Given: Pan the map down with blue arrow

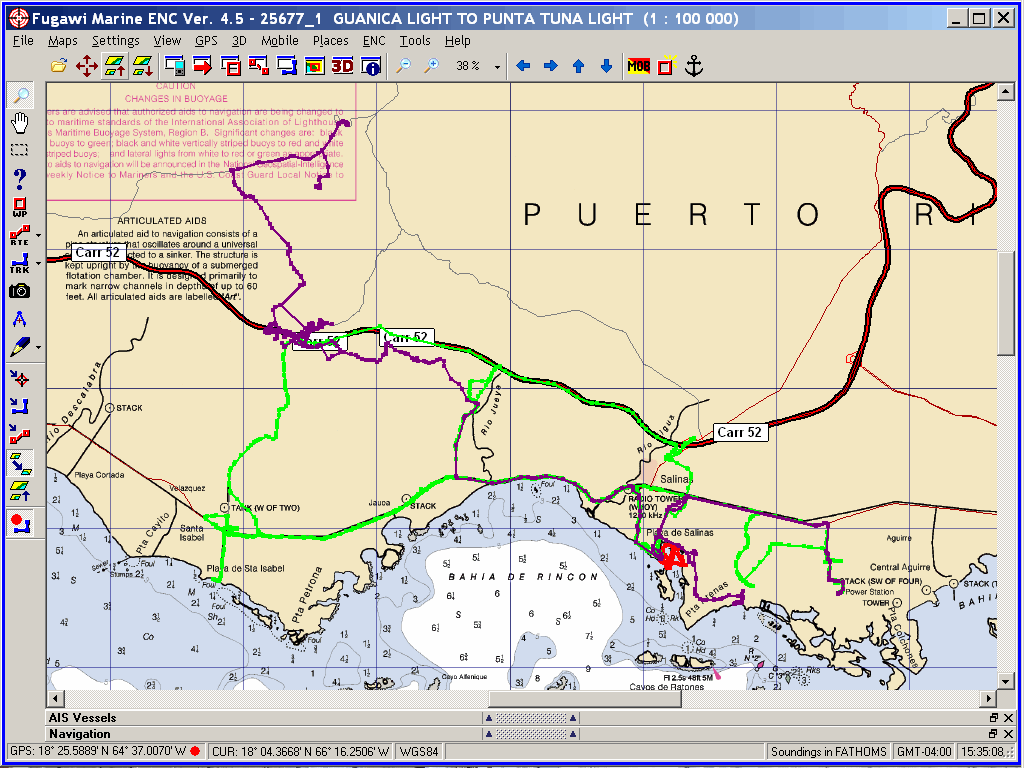Looking at the screenshot, I should pyautogui.click(x=606, y=65).
